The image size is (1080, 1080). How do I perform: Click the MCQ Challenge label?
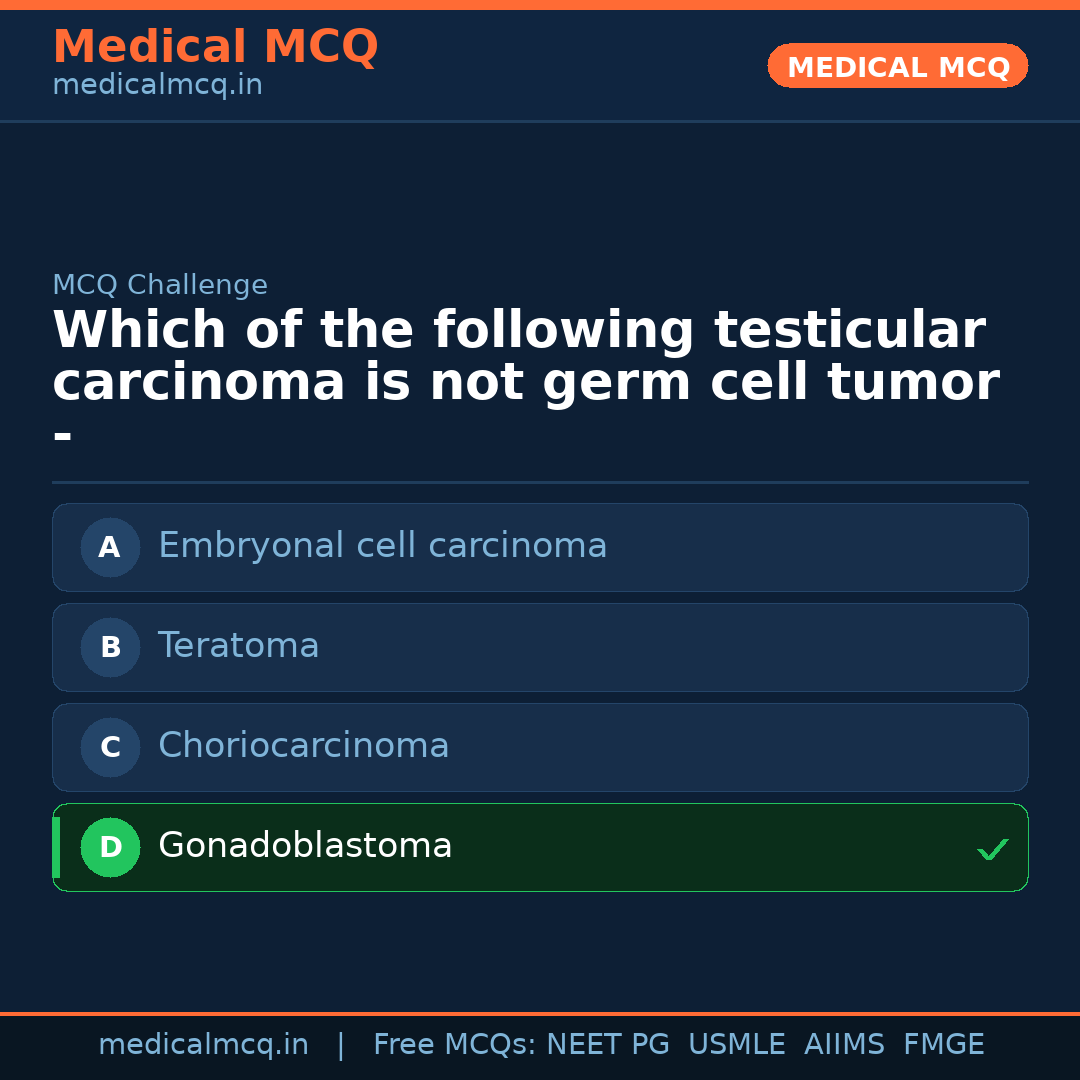point(160,285)
